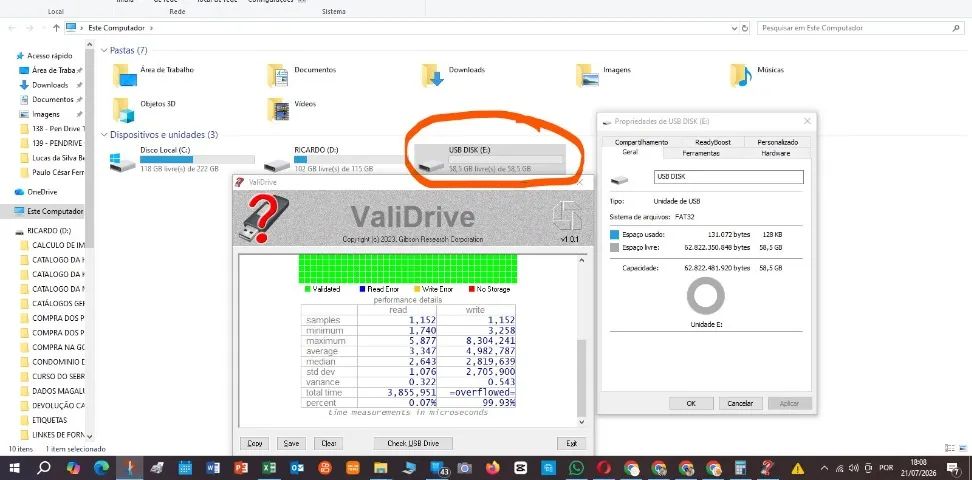Click the ValiDrive vertical scrollbar thumb
This screenshot has height=480, width=972.
(581, 378)
